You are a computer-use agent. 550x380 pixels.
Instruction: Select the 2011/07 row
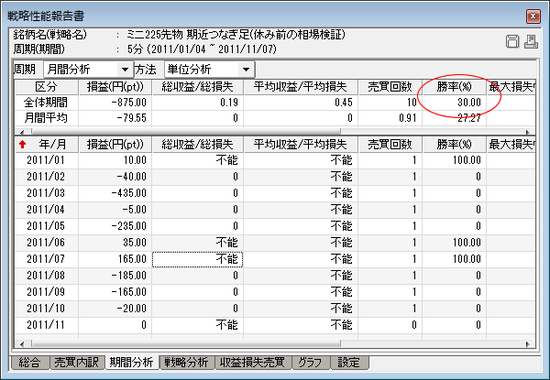tap(275, 259)
